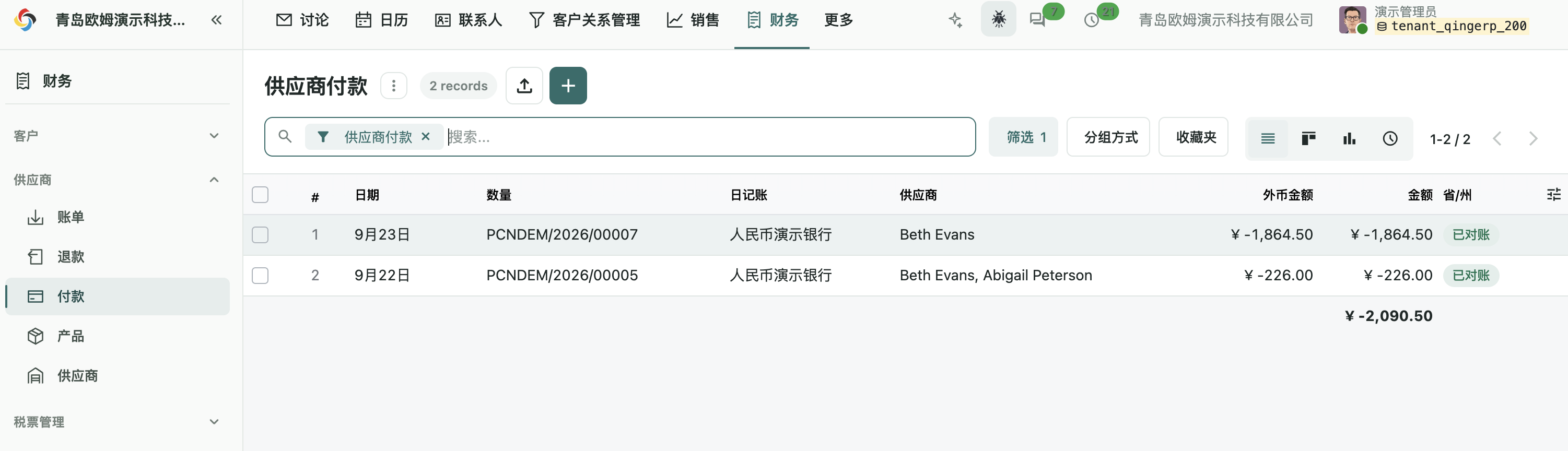Screen dimensions: 1568x451
Task: Open the 分组方式 group-by dropdown
Action: 1108,137
